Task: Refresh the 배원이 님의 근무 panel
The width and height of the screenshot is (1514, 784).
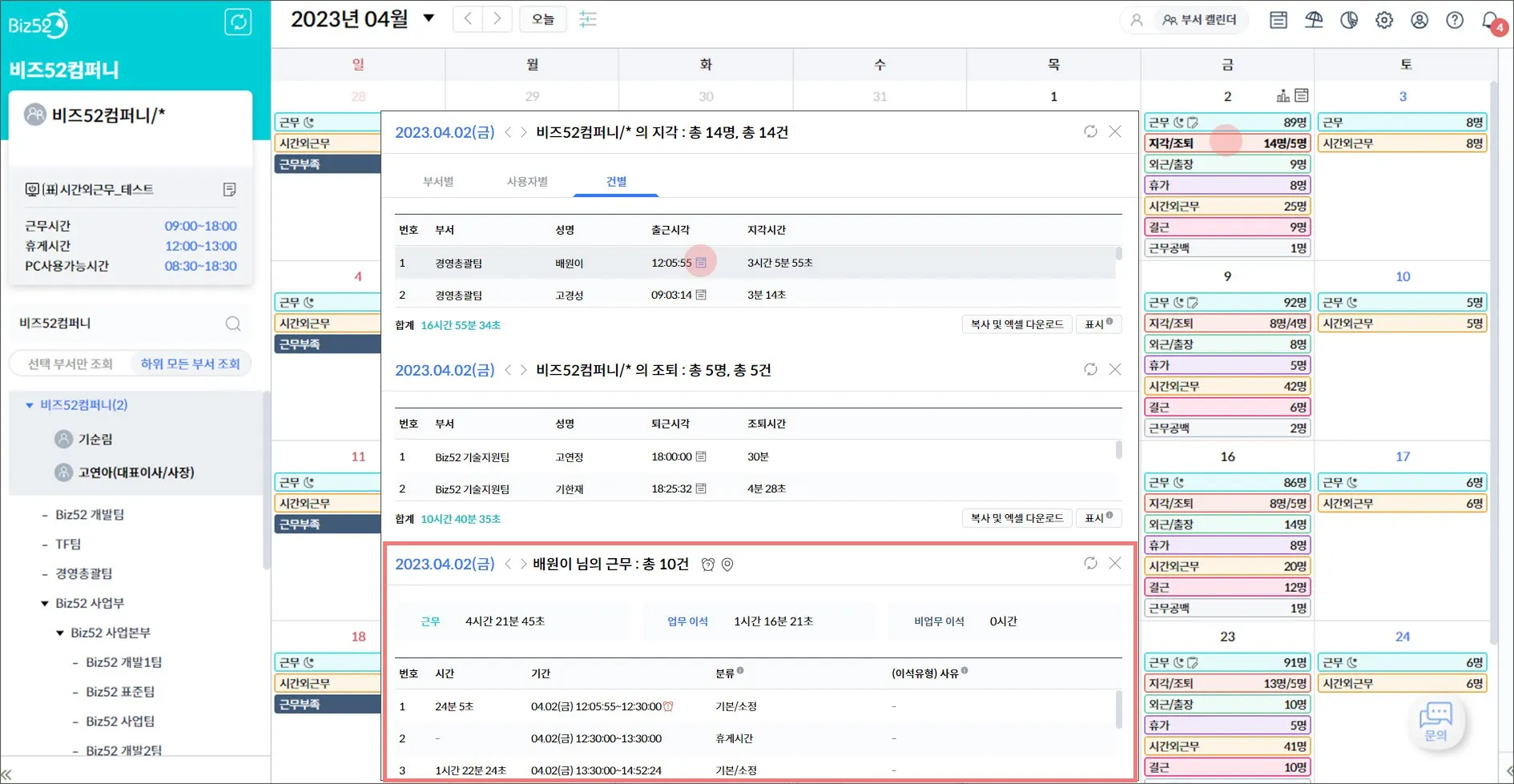Action: point(1090,563)
